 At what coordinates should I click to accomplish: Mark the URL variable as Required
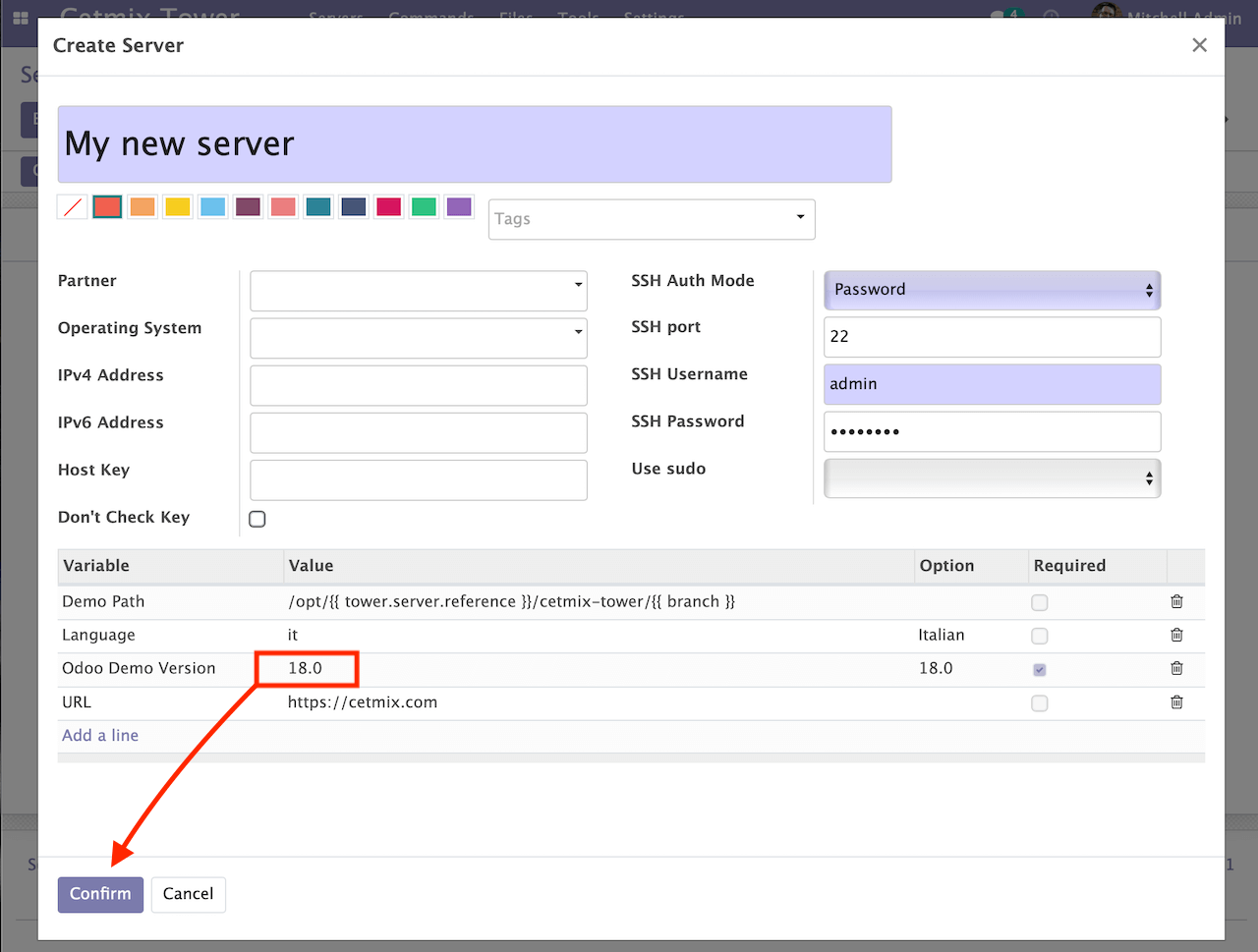[x=1039, y=702]
